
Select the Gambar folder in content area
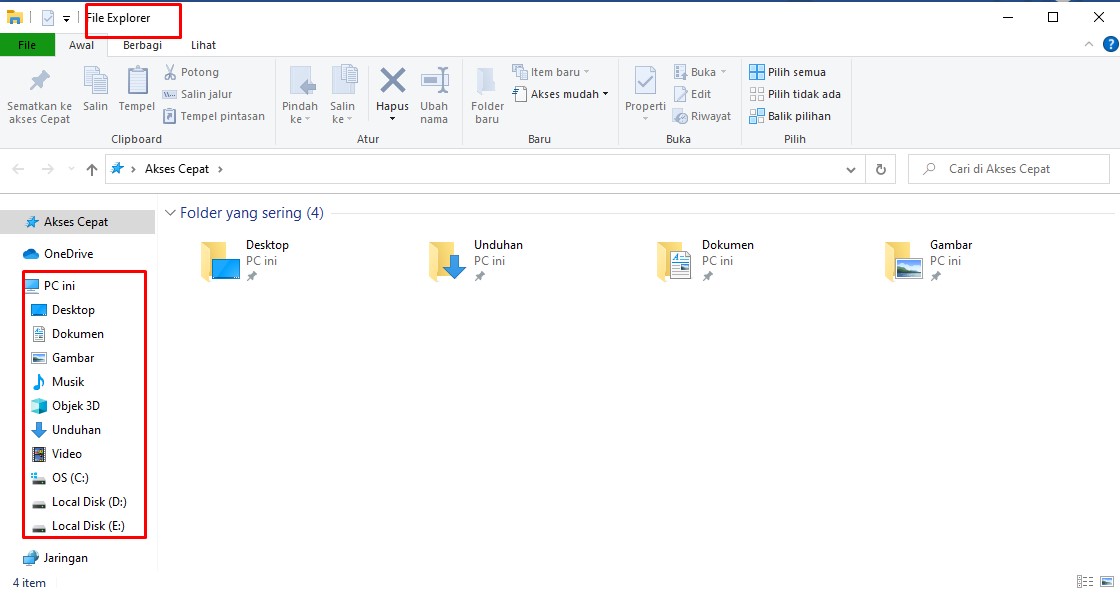tap(929, 260)
